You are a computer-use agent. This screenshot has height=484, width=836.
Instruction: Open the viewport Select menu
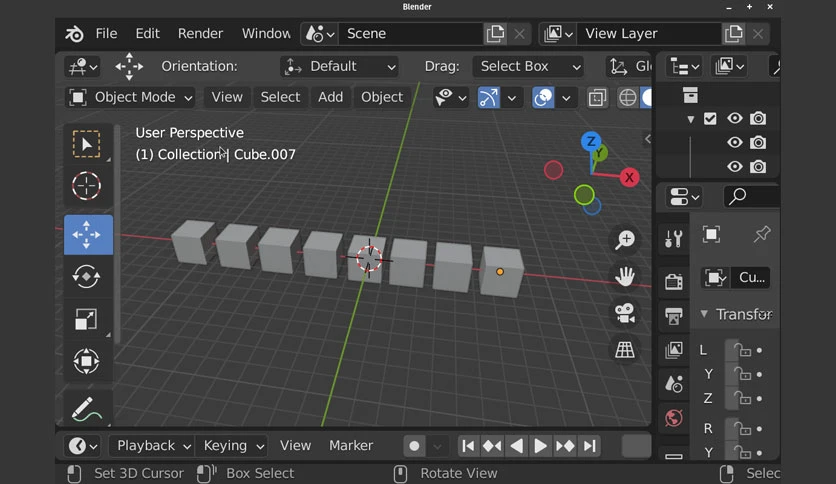(280, 97)
